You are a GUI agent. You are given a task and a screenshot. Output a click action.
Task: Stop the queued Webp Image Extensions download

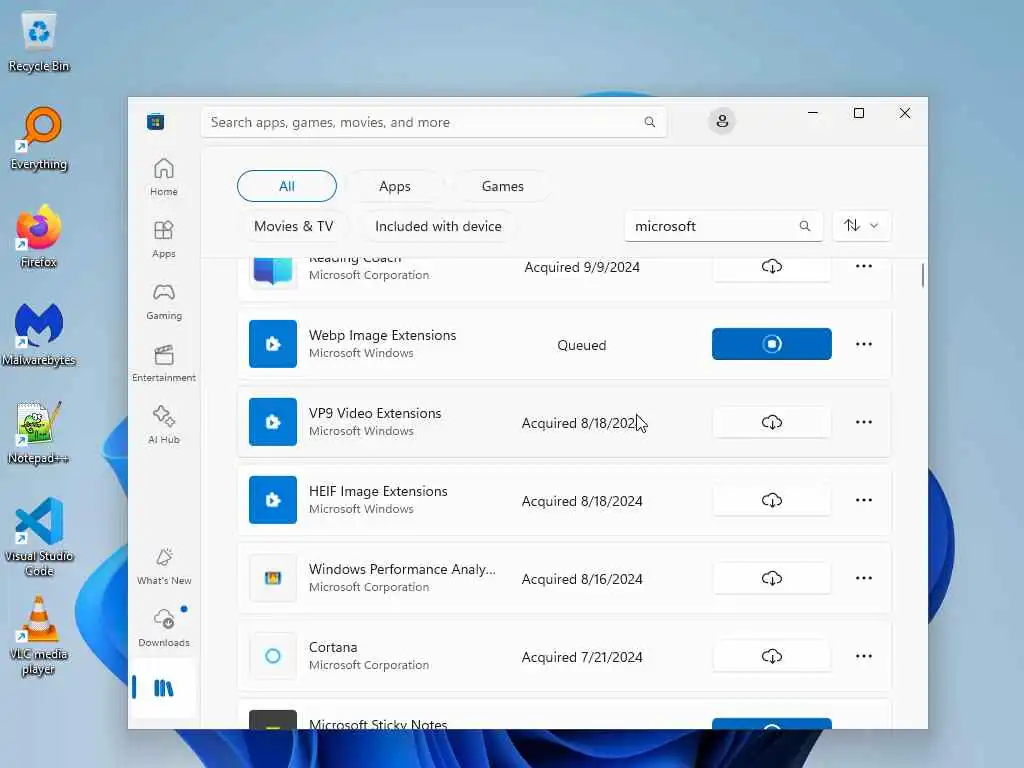point(771,344)
